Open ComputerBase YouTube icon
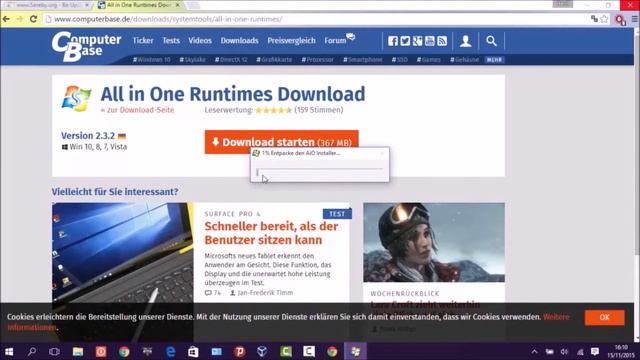Screen dimensions: 640x360 point(429,41)
